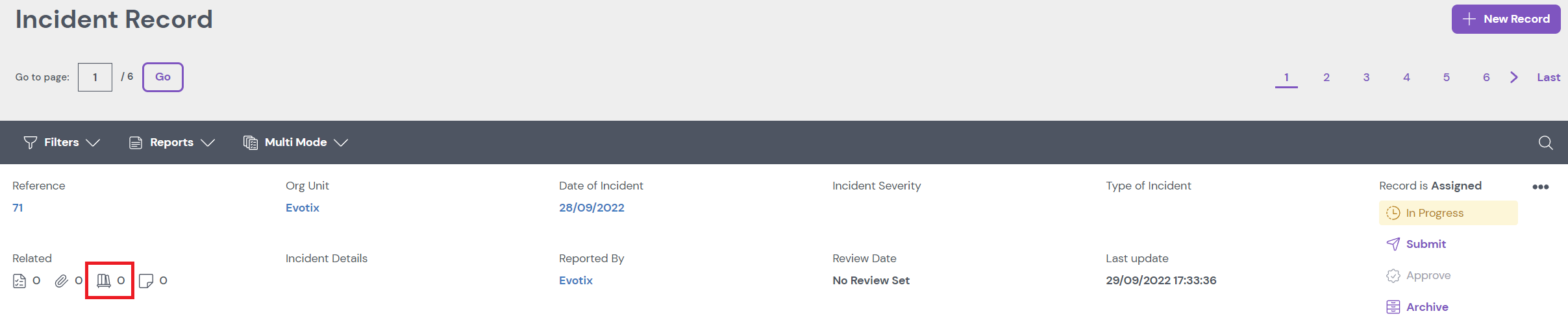The height and width of the screenshot is (331, 1568).
Task: Jump to the Last page
Action: (x=1548, y=77)
